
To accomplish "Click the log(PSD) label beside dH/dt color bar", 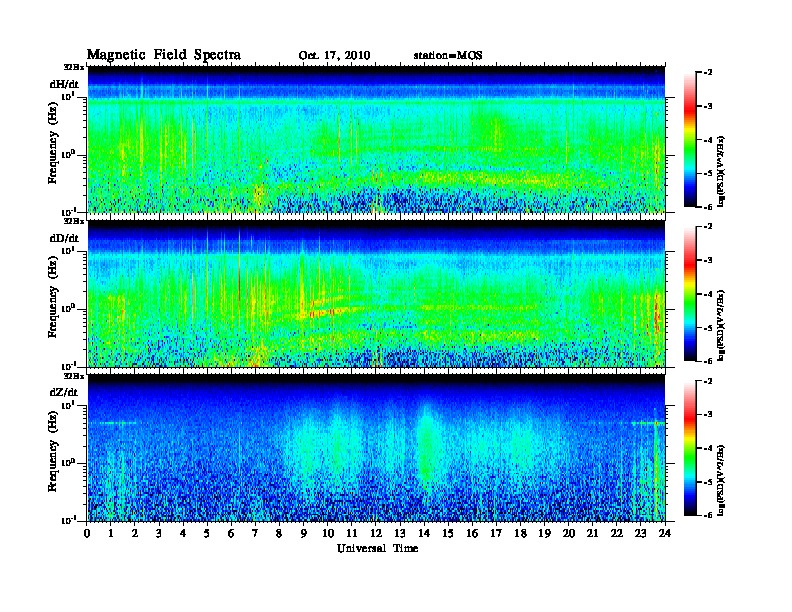I will pyautogui.click(x=721, y=171).
